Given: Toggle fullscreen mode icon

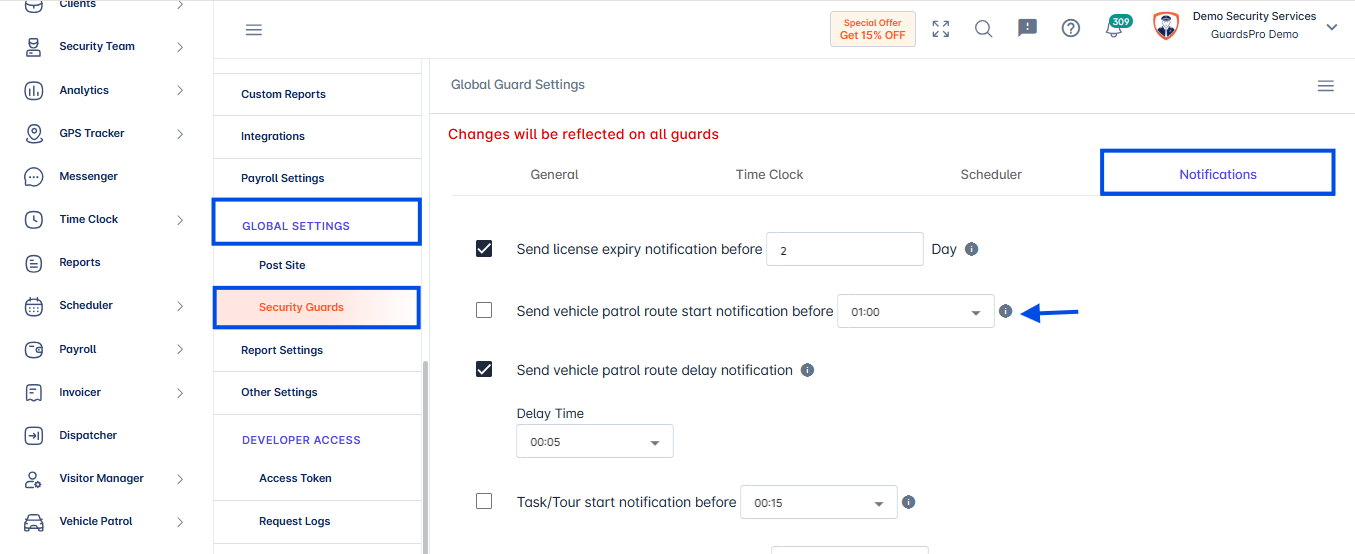Looking at the screenshot, I should pos(941,29).
